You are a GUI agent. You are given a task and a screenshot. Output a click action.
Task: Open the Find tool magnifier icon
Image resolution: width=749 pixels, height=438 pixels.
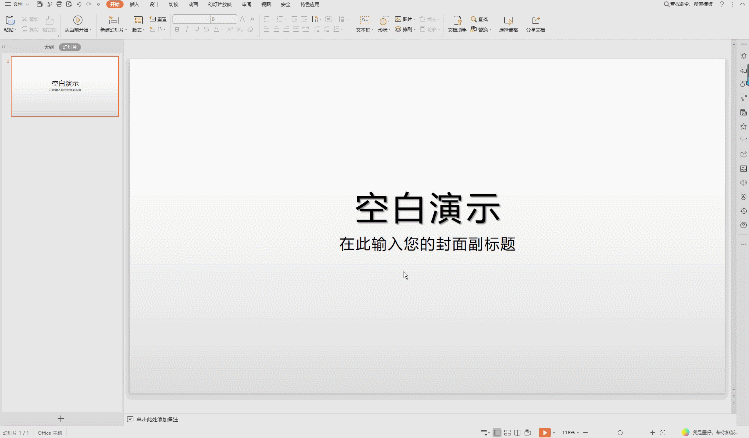(471, 19)
